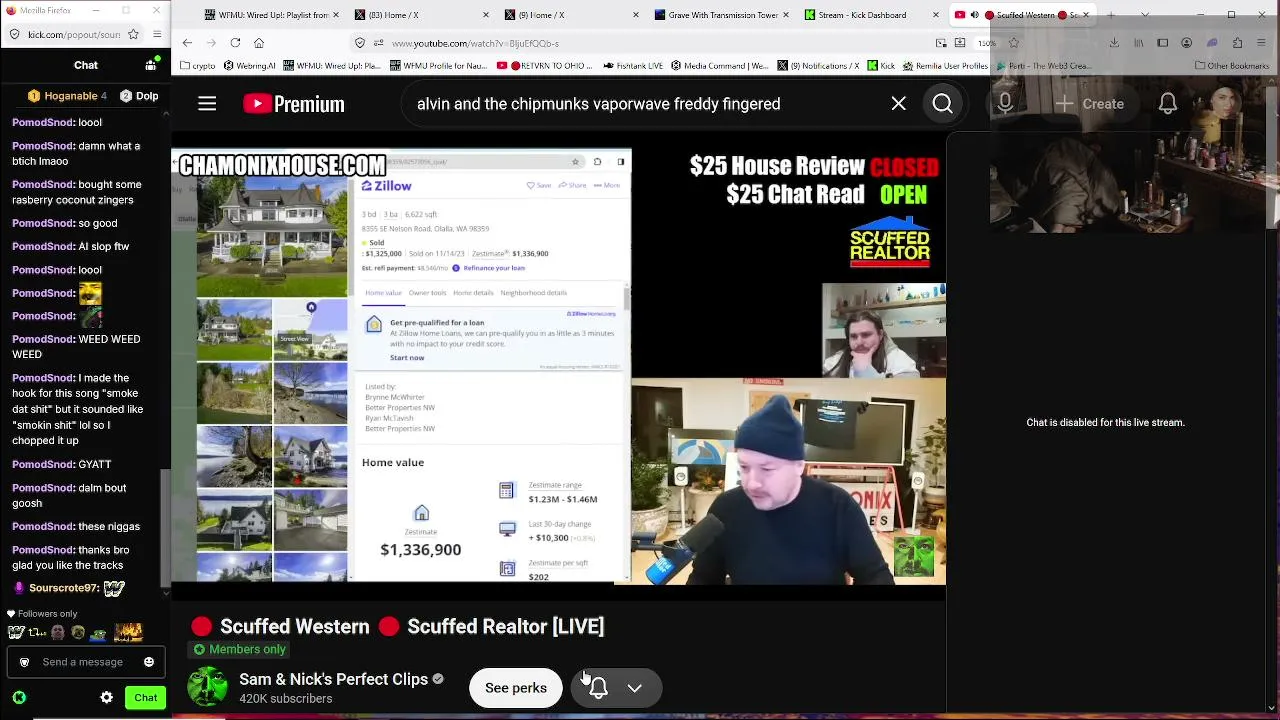The image size is (1280, 720).
Task: Insert the fire emote from quick emotes
Action: click(128, 632)
